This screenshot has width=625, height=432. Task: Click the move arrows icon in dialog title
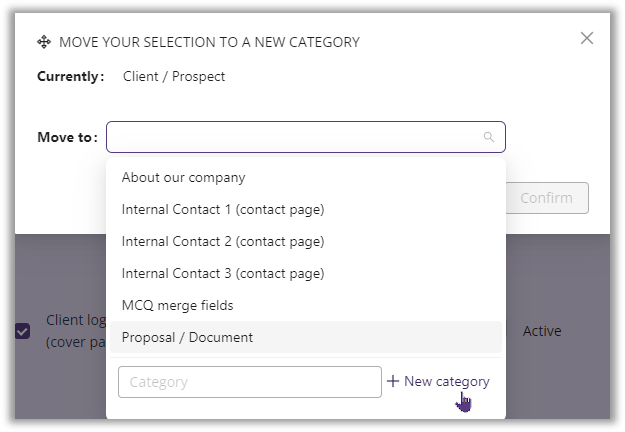[x=44, y=42]
